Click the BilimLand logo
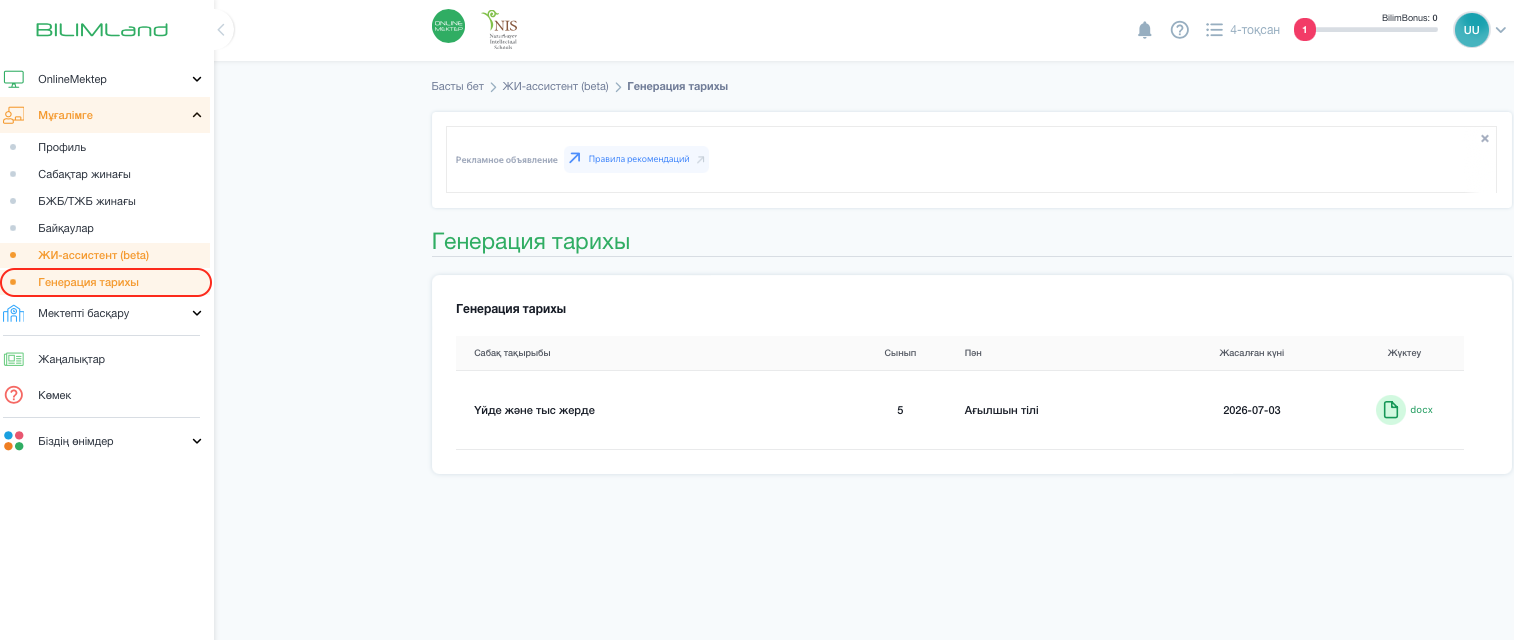This screenshot has width=1514, height=640. tap(102, 30)
